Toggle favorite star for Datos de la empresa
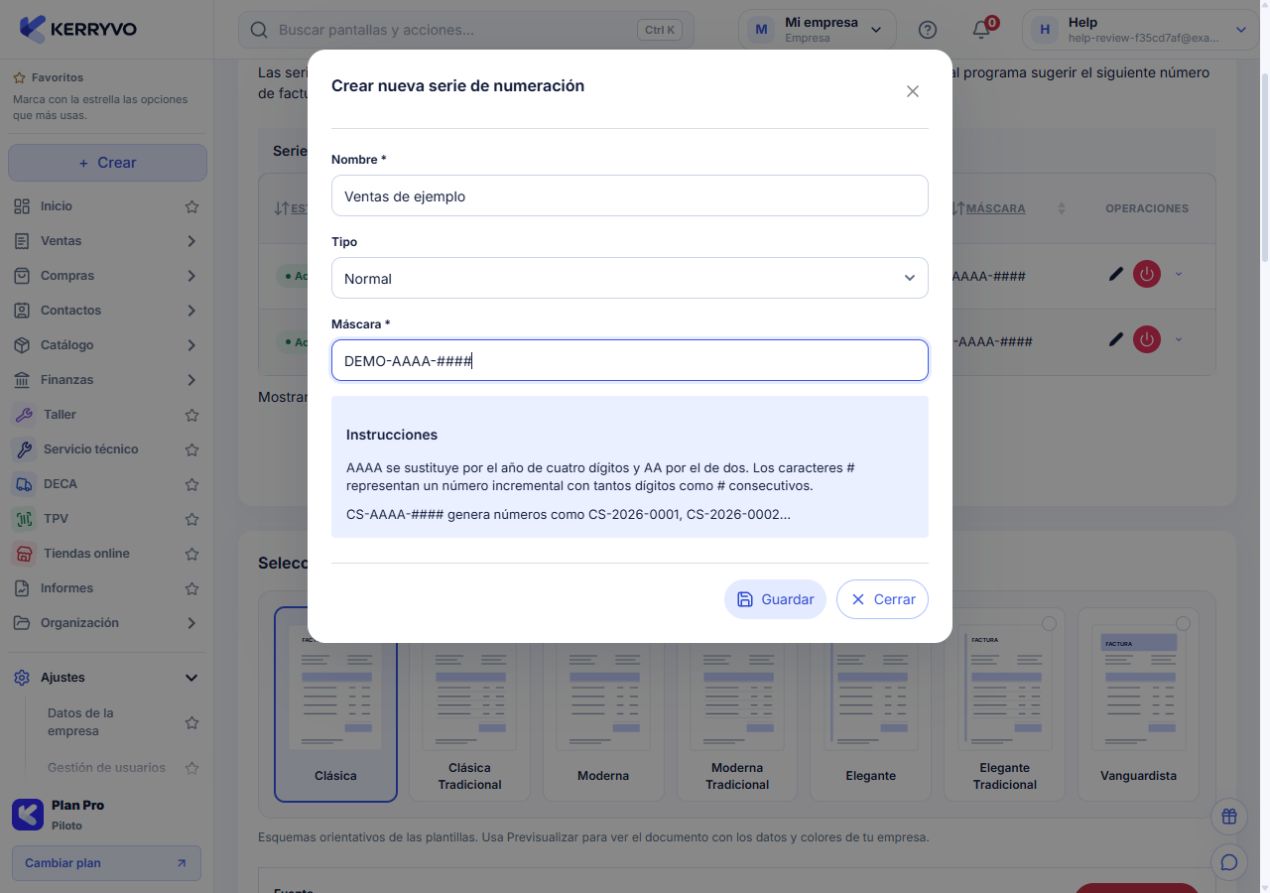1270x893 pixels. (x=192, y=722)
